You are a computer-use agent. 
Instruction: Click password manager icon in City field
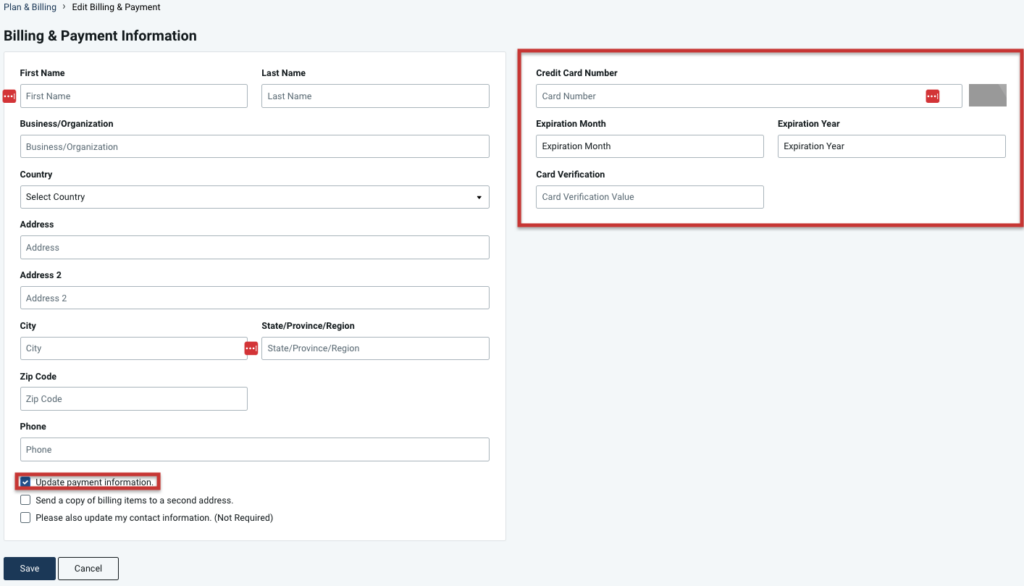coord(251,348)
